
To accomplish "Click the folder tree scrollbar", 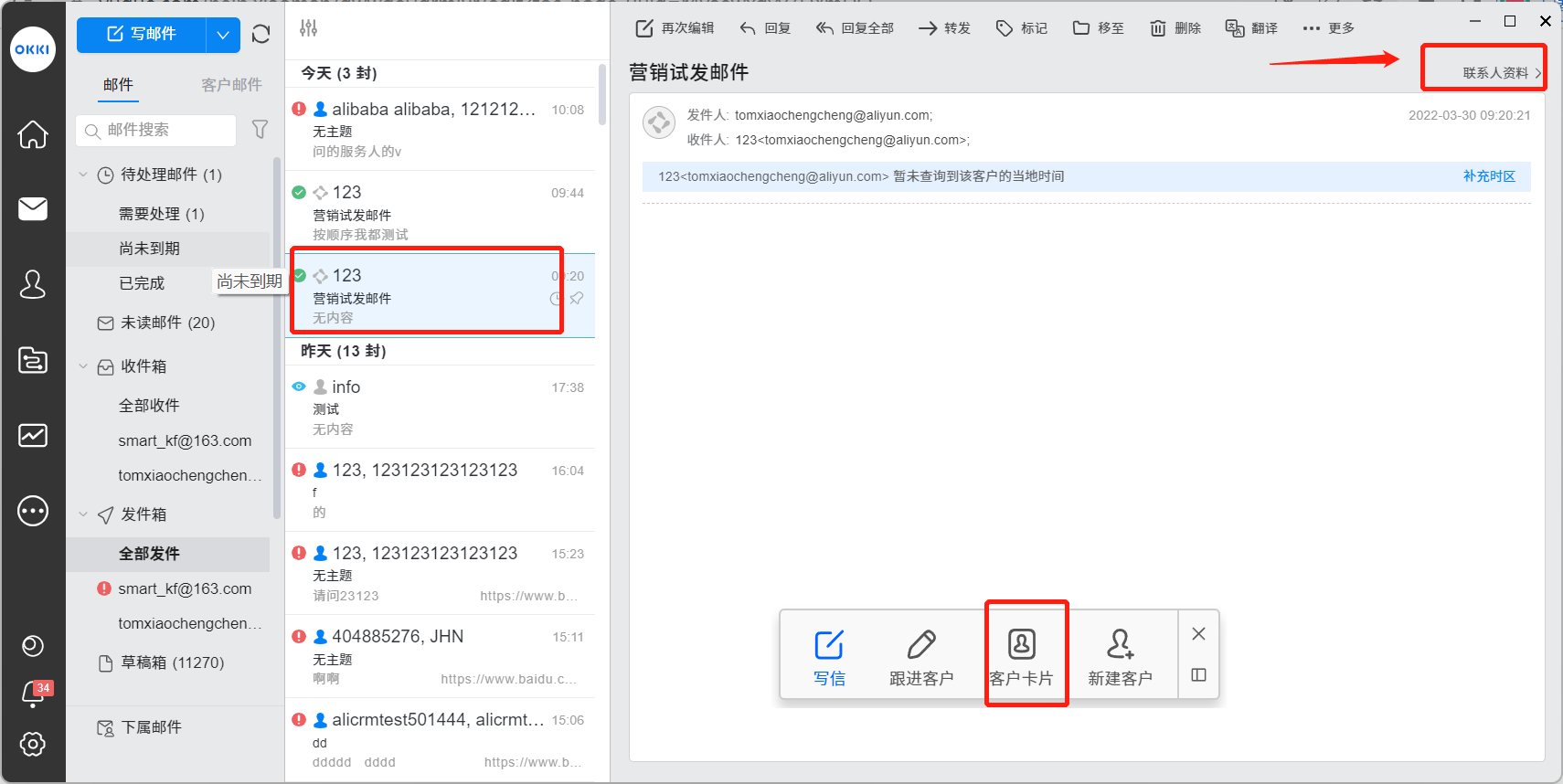I will coord(277,338).
